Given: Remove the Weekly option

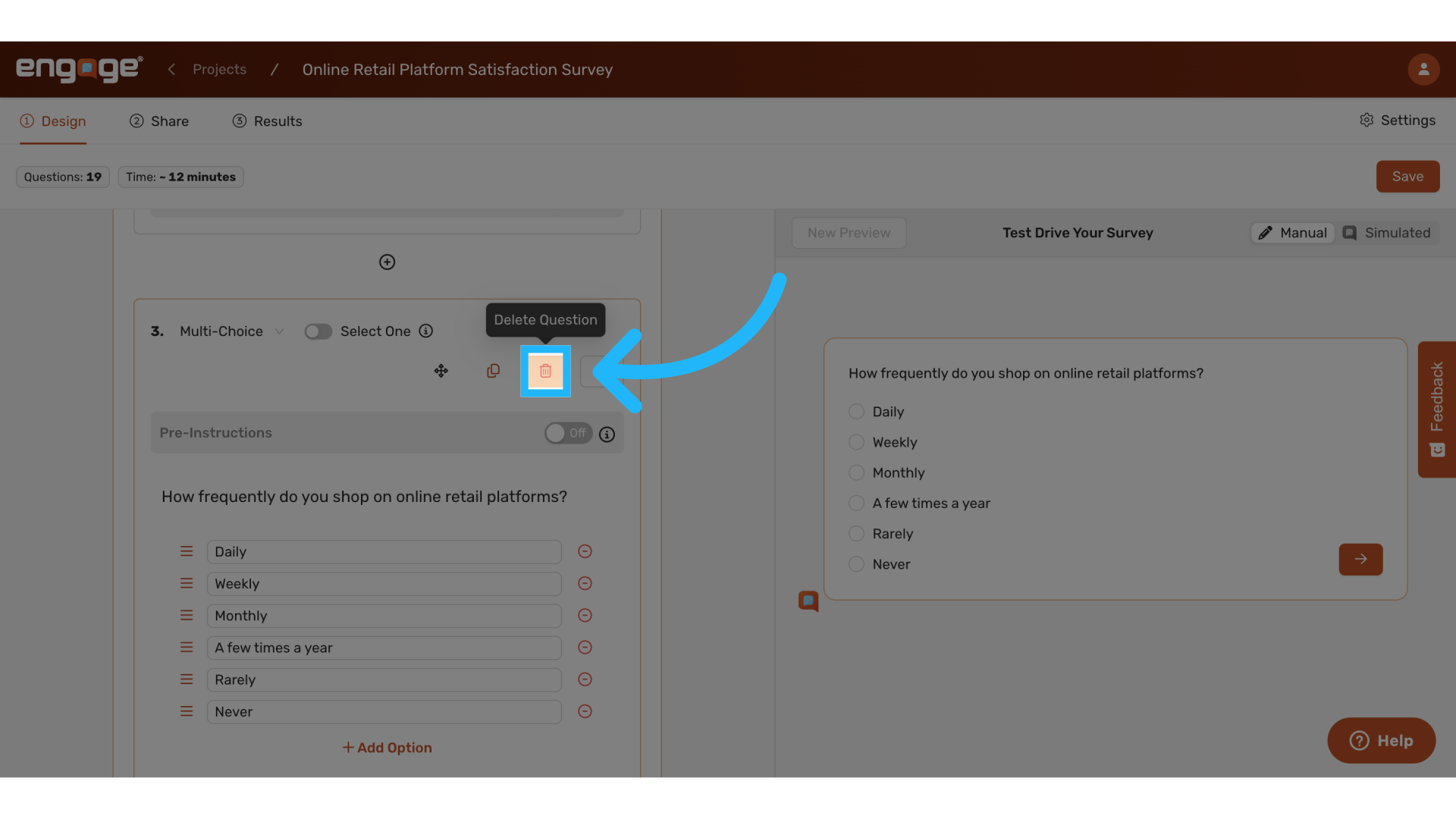Looking at the screenshot, I should click(585, 583).
